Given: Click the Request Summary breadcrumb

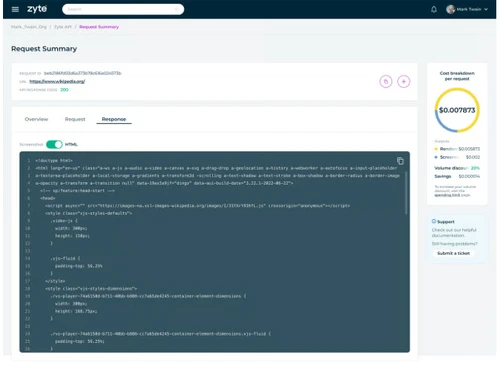Looking at the screenshot, I should [x=99, y=27].
